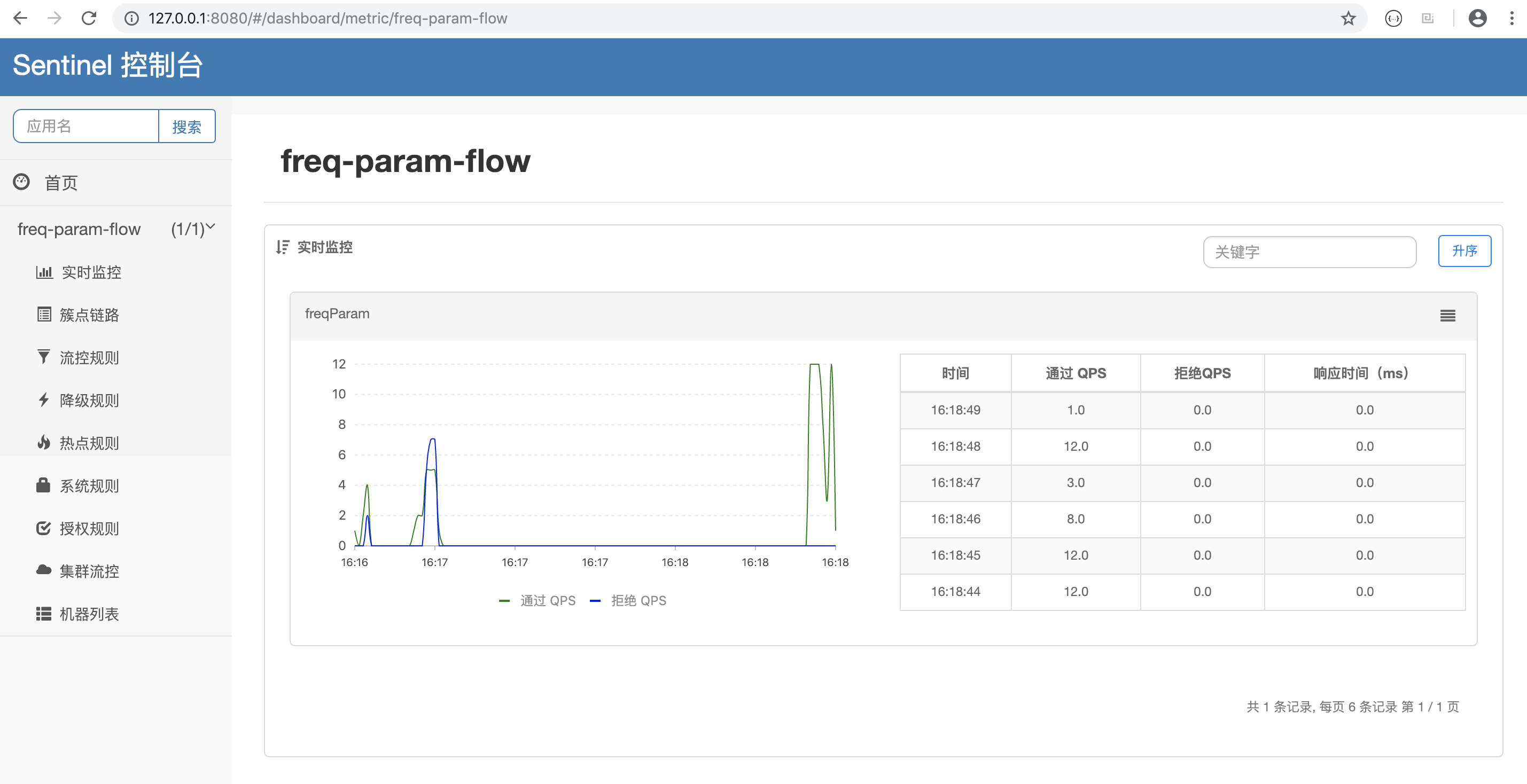Click the sort icon beside 实时监控 heading
This screenshot has height=784, width=1527.
283,247
